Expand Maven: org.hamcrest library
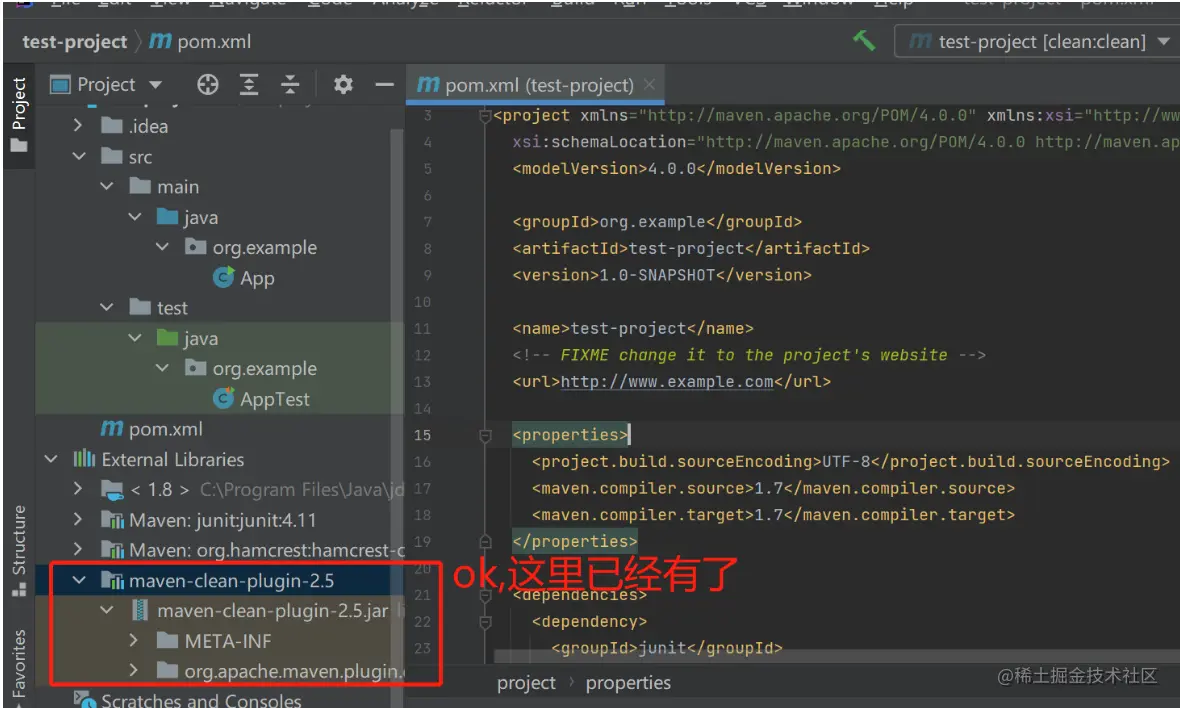Image resolution: width=1180 pixels, height=708 pixels. click(x=78, y=549)
